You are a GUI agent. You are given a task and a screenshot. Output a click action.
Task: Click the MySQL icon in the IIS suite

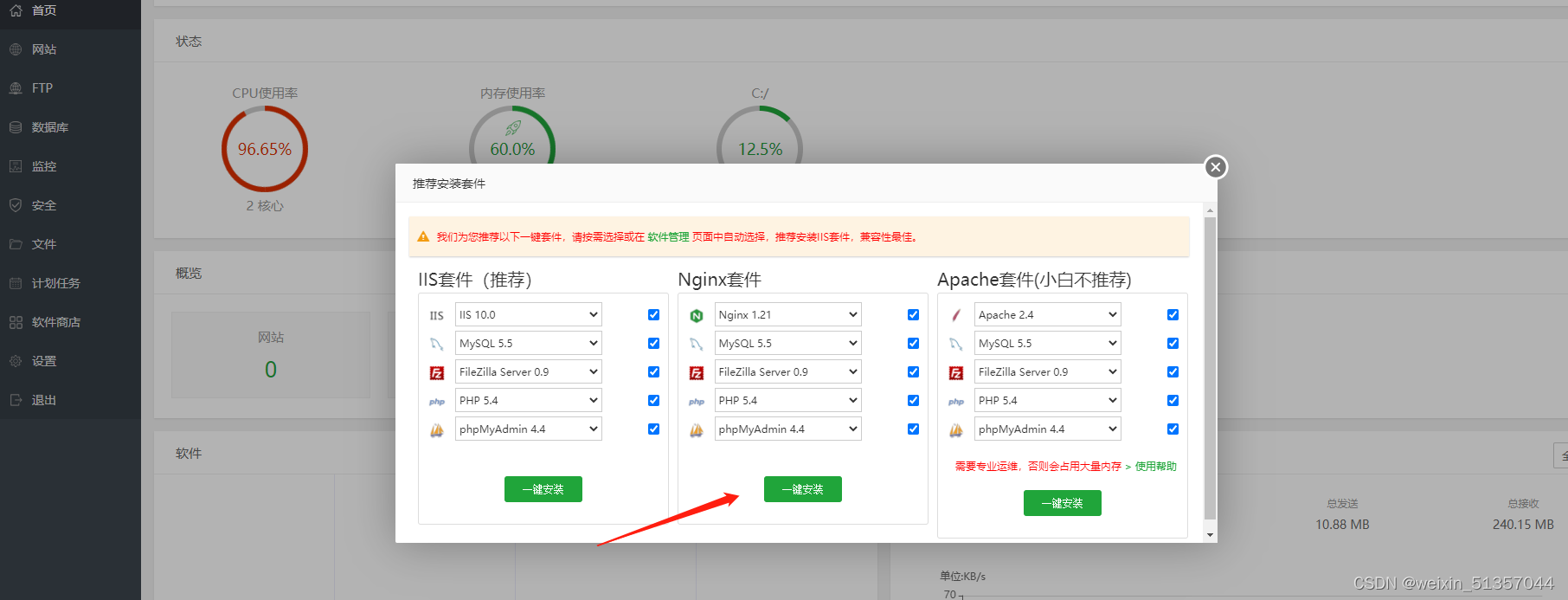click(437, 345)
